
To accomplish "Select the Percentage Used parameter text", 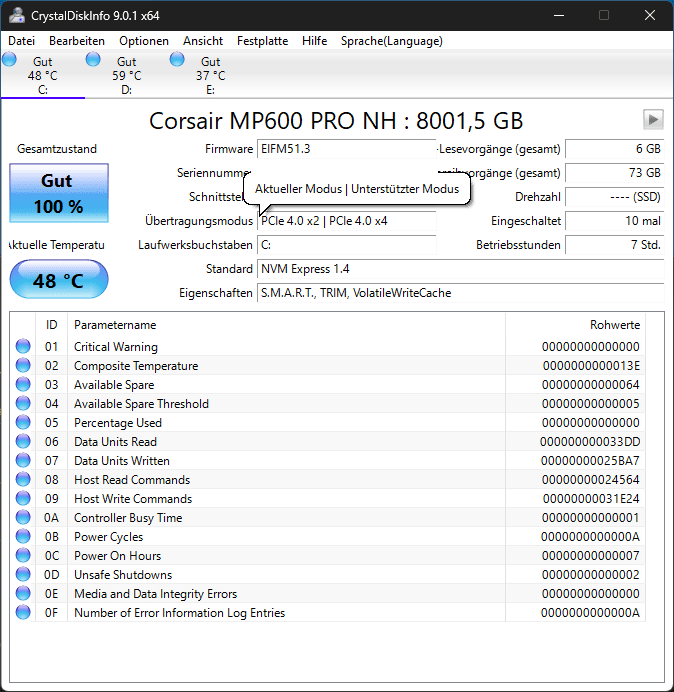I will [x=118, y=423].
